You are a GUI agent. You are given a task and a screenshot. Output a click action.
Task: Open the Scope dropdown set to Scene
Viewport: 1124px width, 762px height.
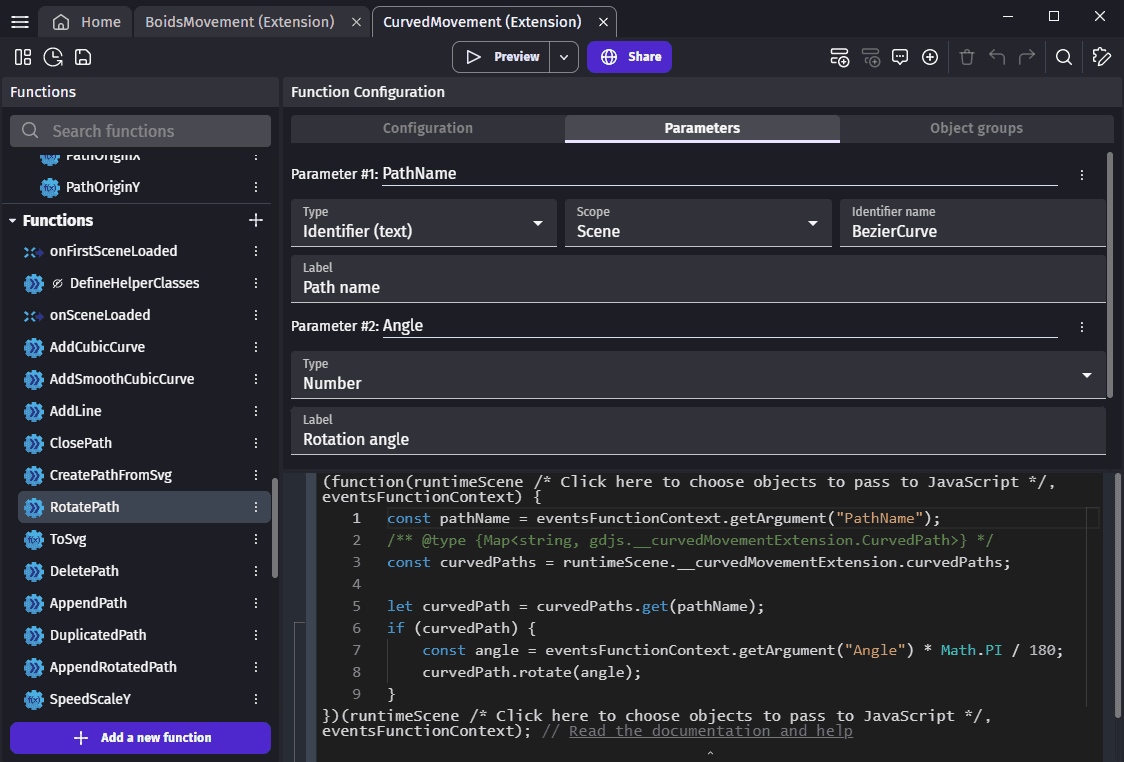698,223
